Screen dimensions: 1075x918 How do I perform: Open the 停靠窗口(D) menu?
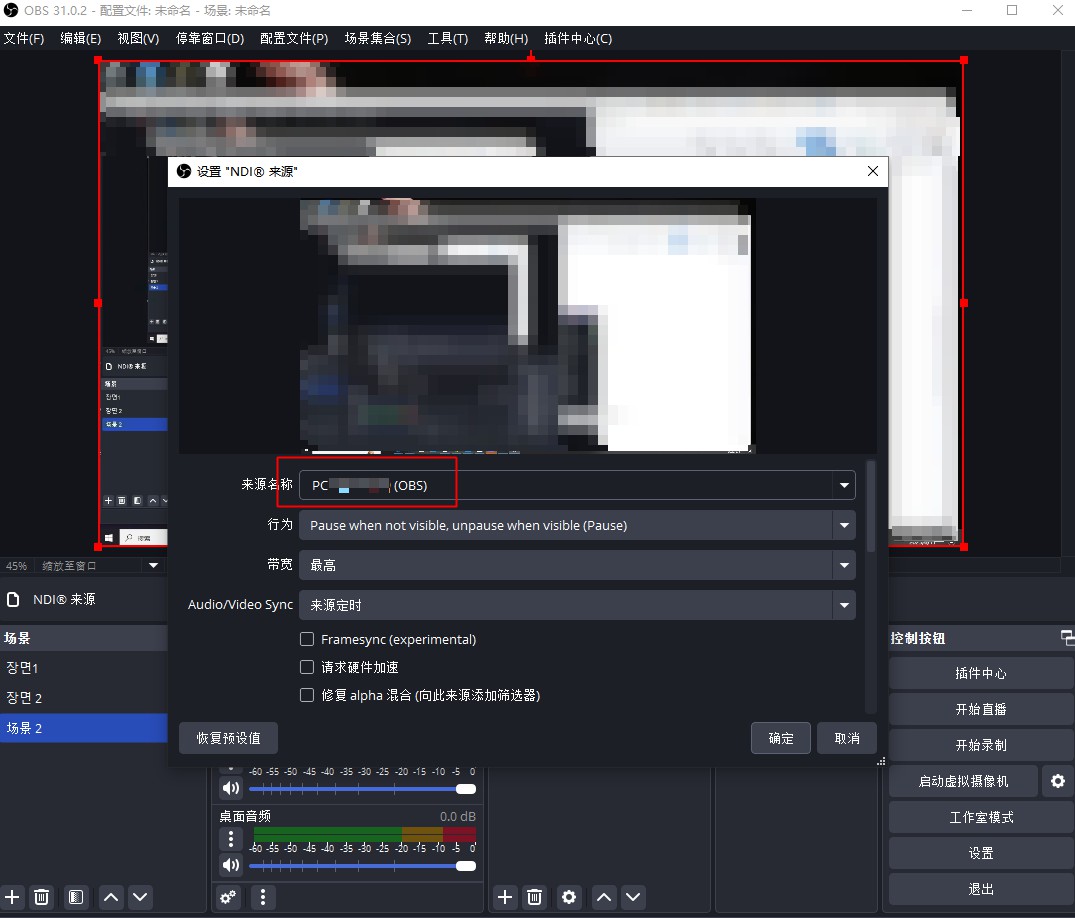[x=210, y=38]
